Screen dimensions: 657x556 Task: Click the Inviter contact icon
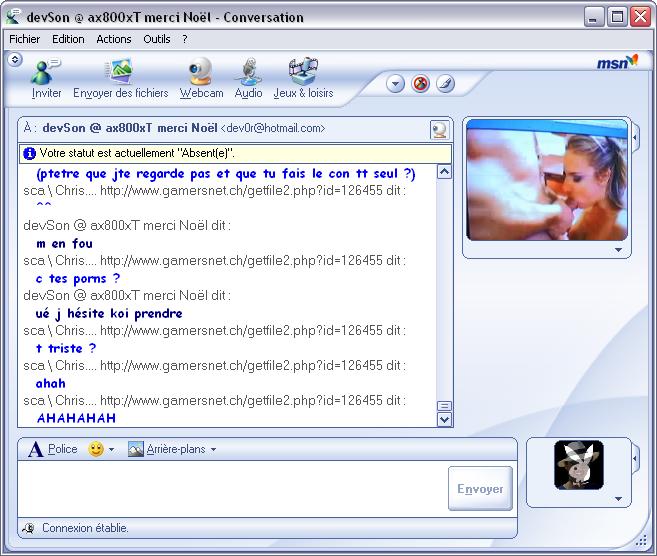click(x=46, y=71)
